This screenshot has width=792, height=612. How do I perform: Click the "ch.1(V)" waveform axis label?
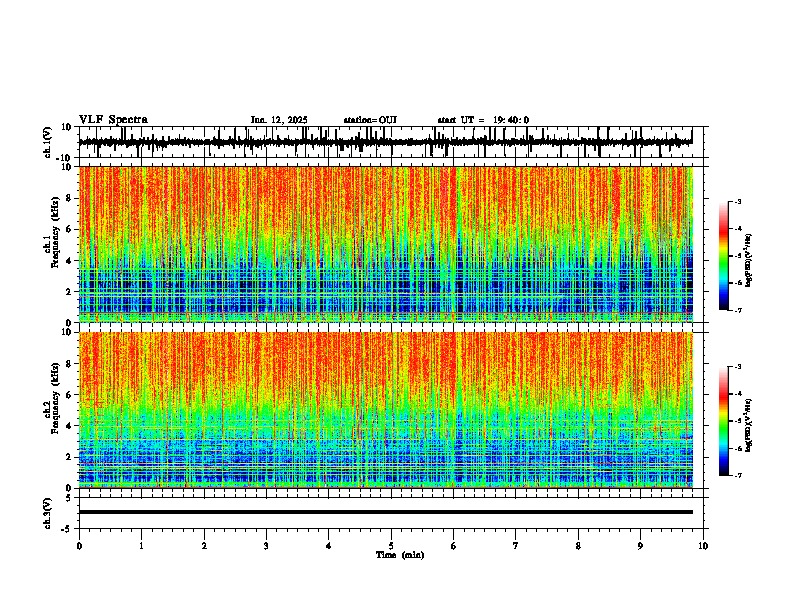click(x=48, y=142)
